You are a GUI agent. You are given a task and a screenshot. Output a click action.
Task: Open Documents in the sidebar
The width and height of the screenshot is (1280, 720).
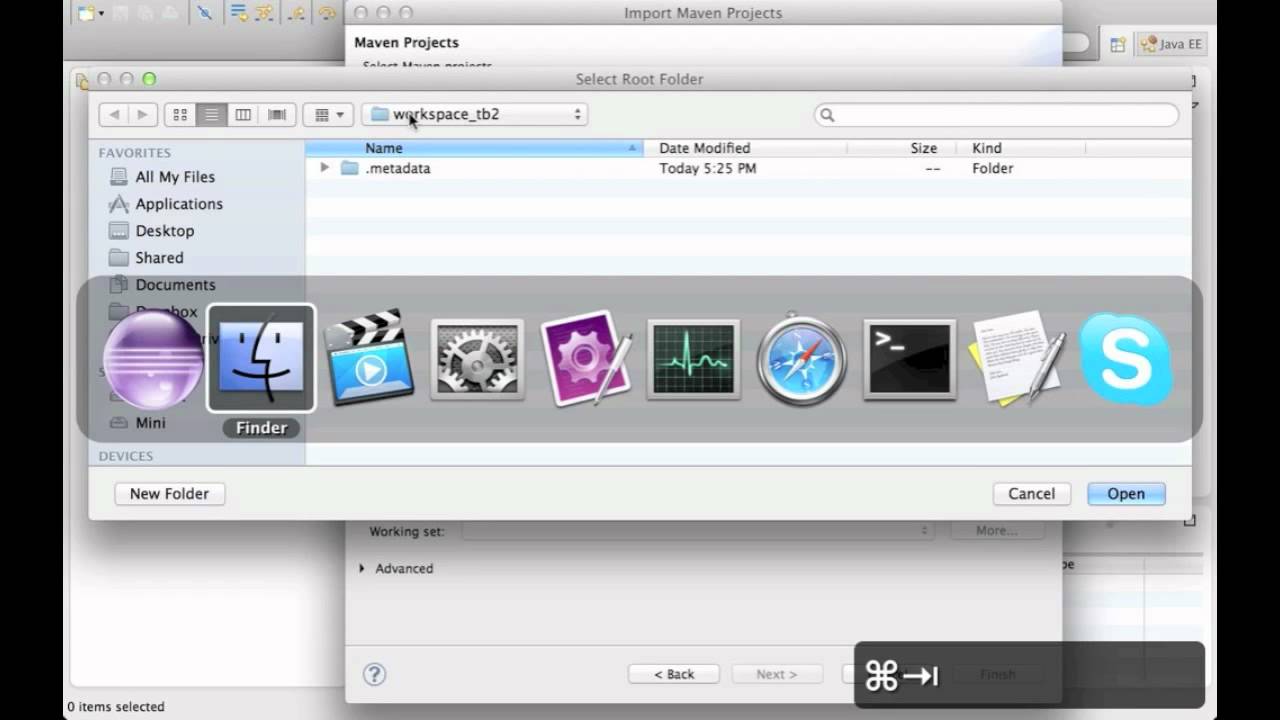(x=175, y=285)
